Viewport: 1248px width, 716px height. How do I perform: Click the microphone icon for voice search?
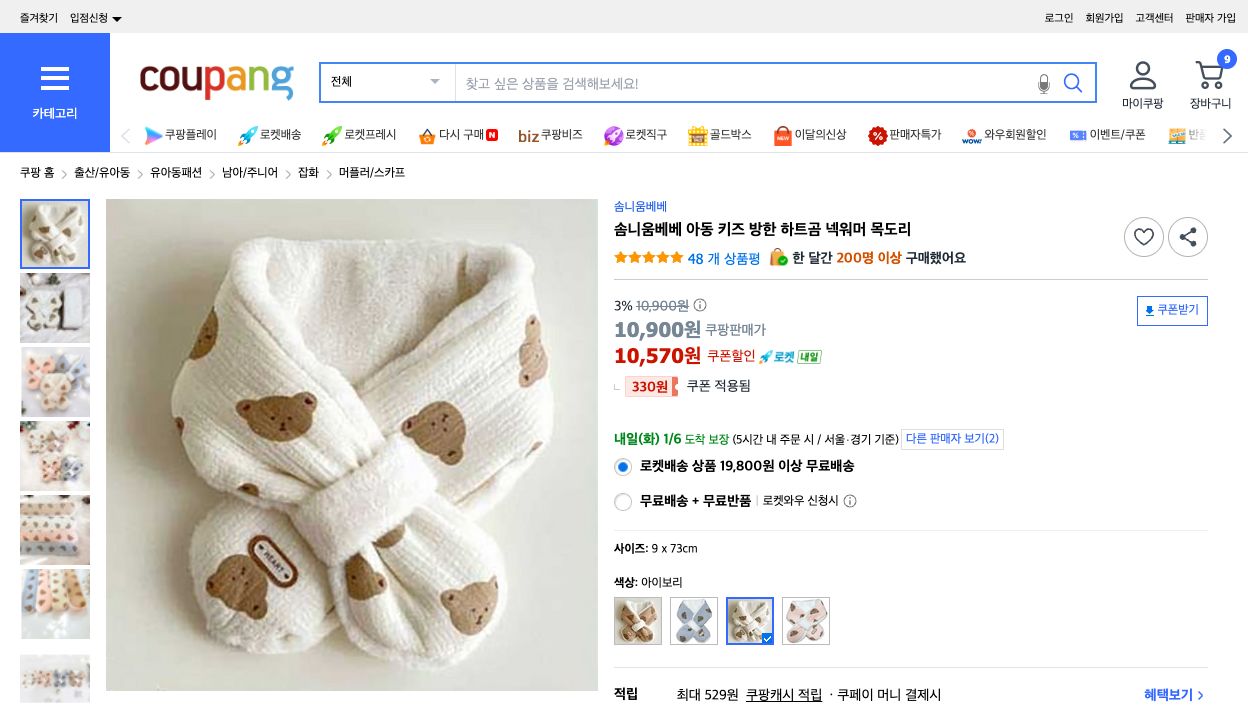(1044, 83)
